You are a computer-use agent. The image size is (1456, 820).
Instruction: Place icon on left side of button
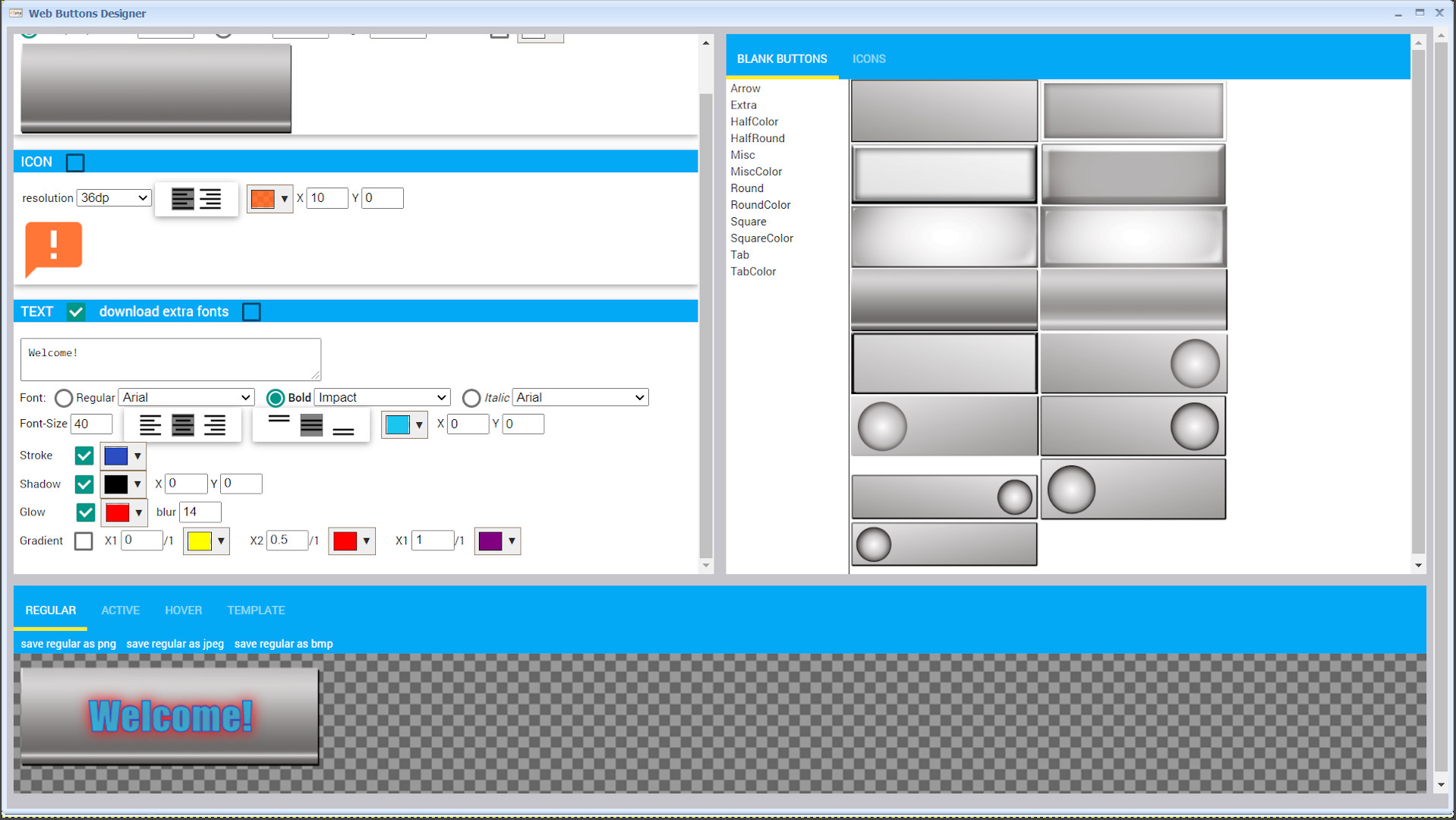(183, 199)
